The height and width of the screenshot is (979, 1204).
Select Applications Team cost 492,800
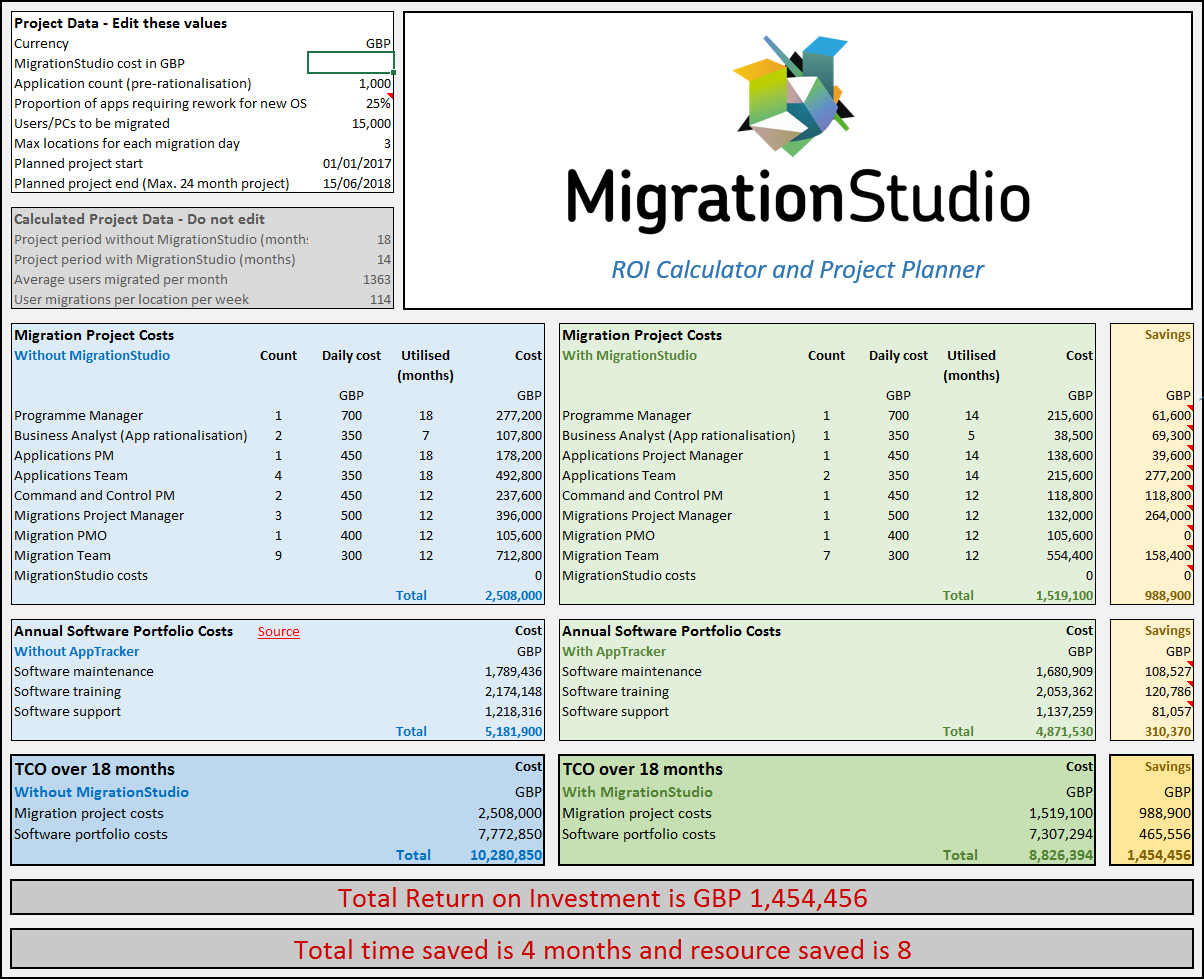[519, 476]
